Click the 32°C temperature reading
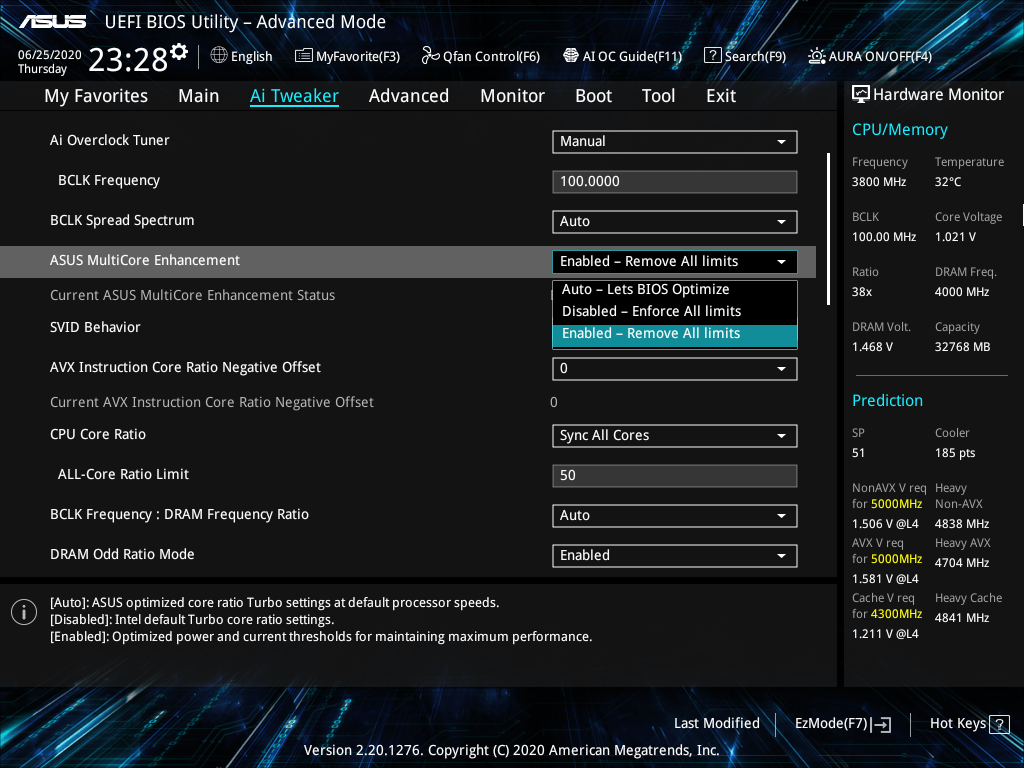 click(x=948, y=182)
